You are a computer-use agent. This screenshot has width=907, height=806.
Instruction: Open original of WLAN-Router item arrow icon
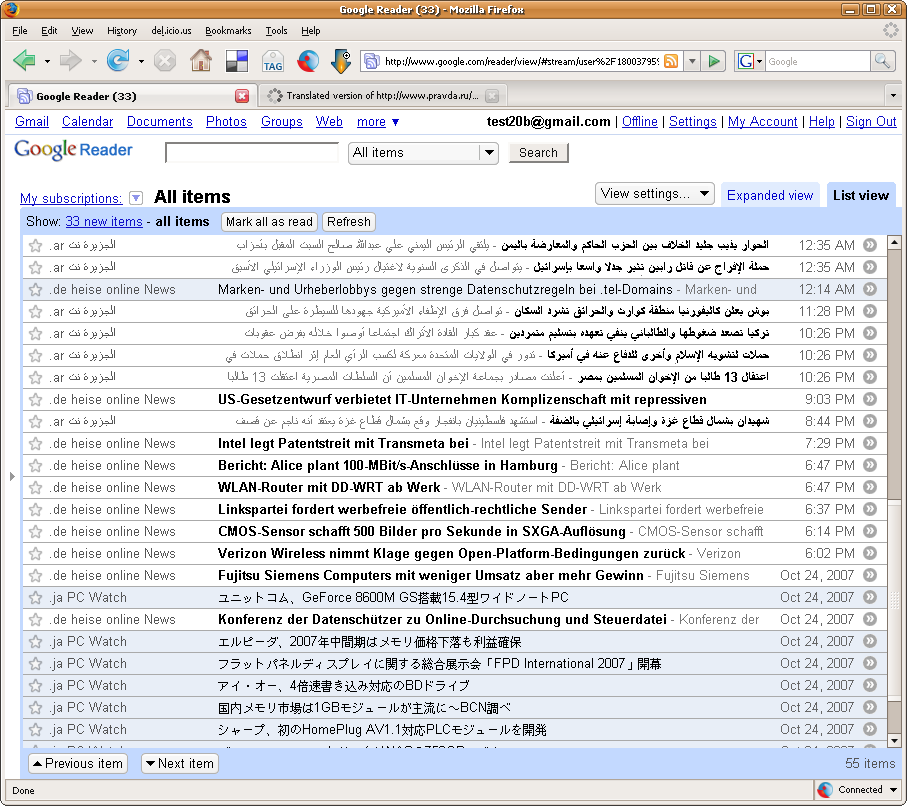click(x=870, y=487)
